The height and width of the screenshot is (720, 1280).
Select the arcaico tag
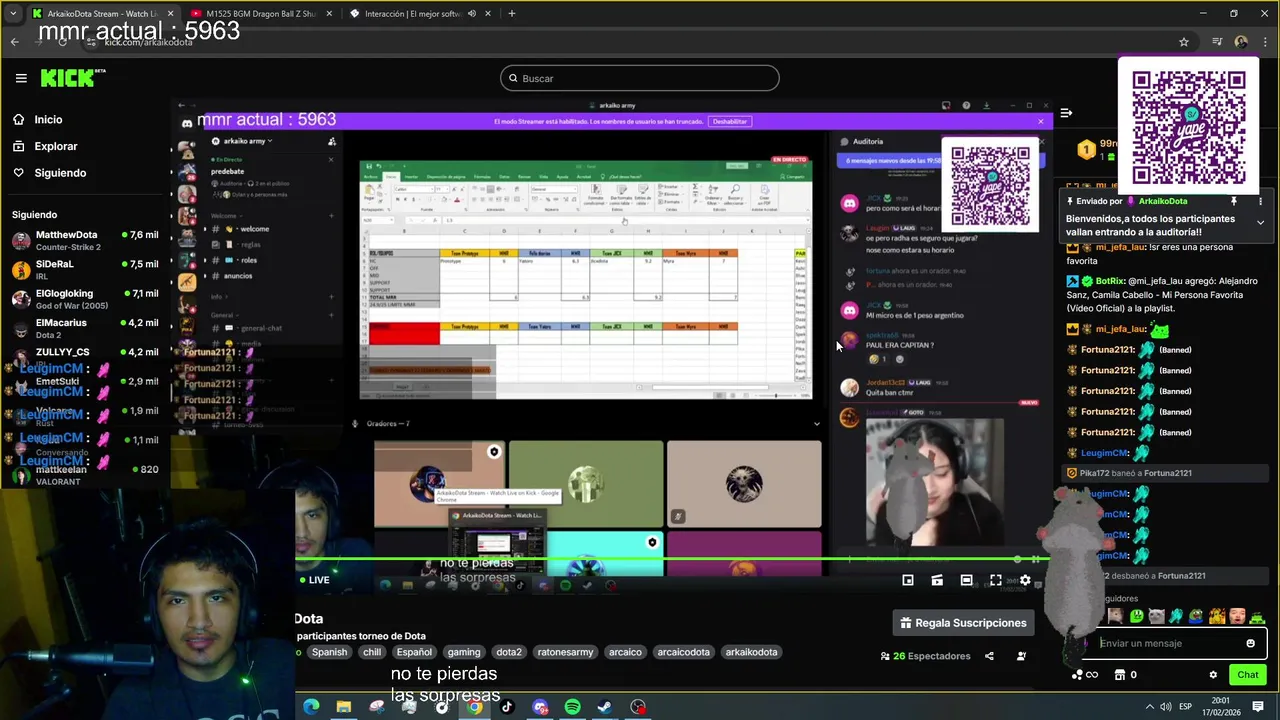point(625,652)
